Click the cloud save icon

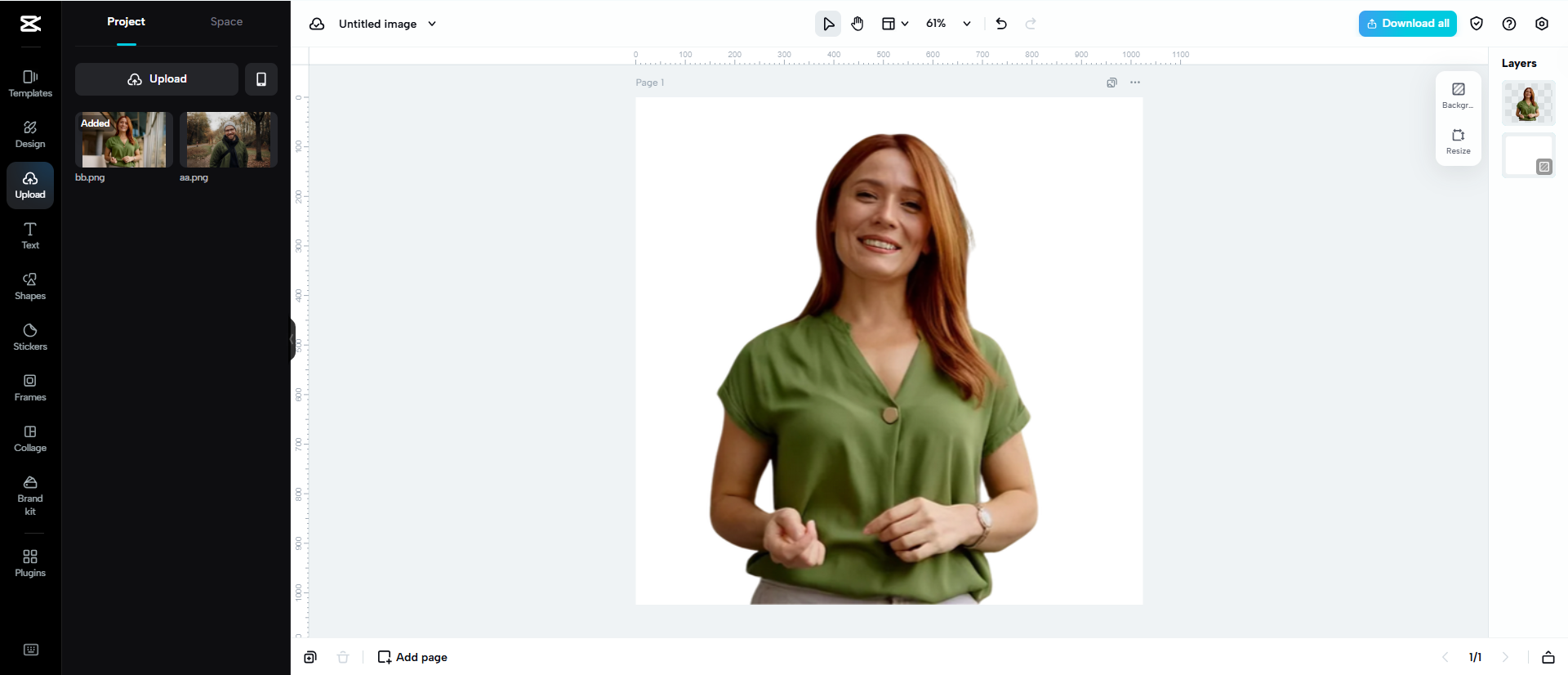[x=317, y=24]
